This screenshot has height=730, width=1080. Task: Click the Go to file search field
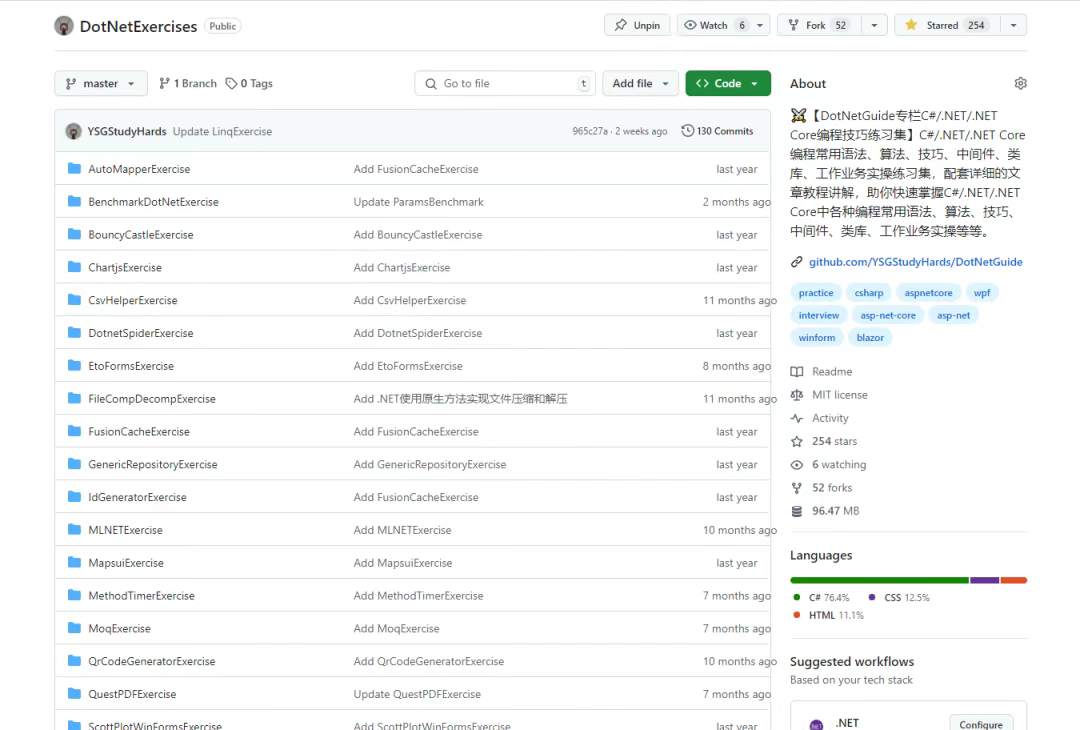point(505,84)
